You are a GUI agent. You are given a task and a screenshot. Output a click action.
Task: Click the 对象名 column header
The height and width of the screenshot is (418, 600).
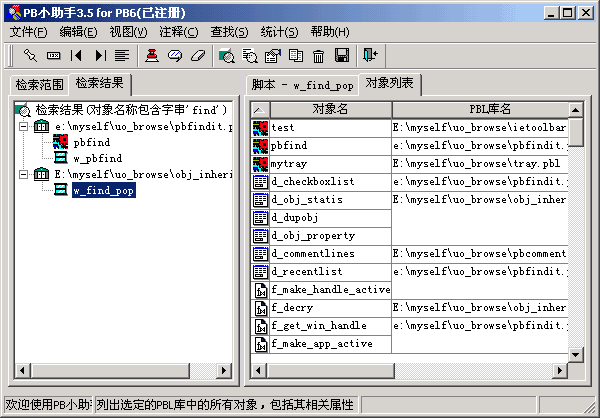coord(330,109)
